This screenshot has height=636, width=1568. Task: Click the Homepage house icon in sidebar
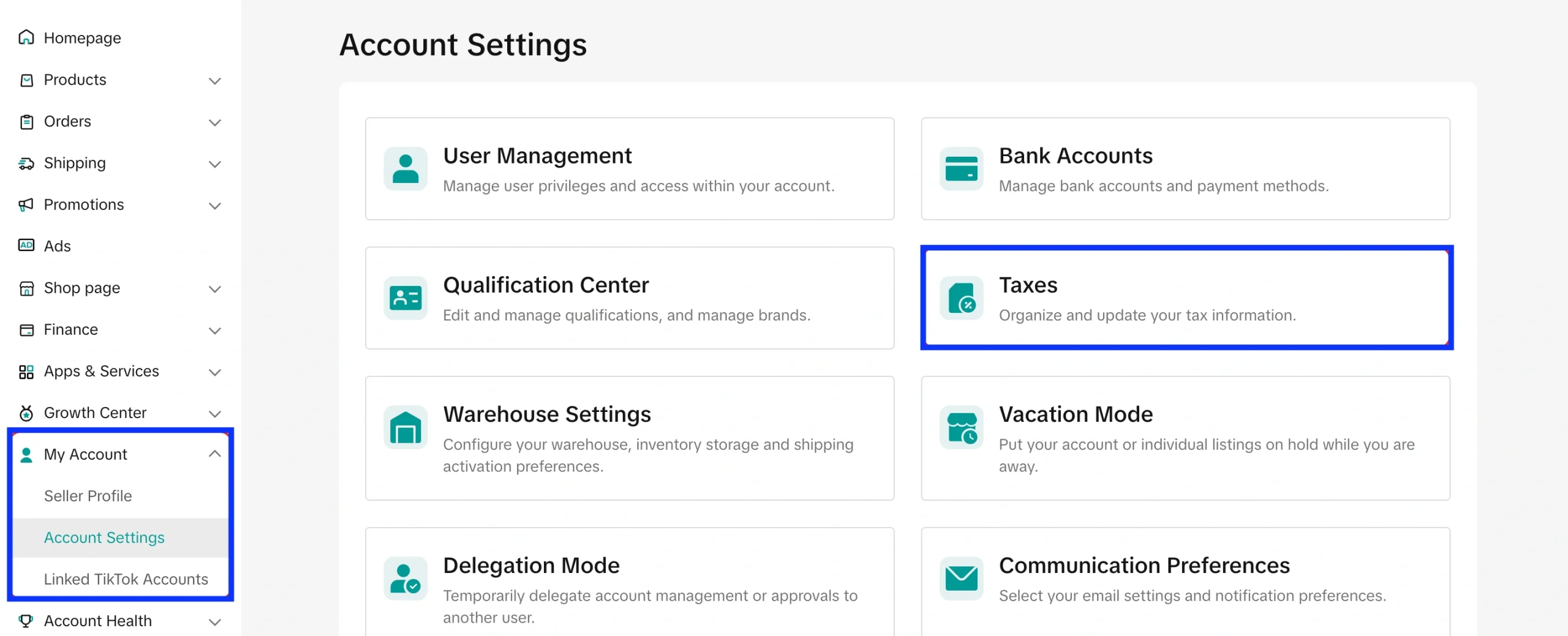(26, 38)
